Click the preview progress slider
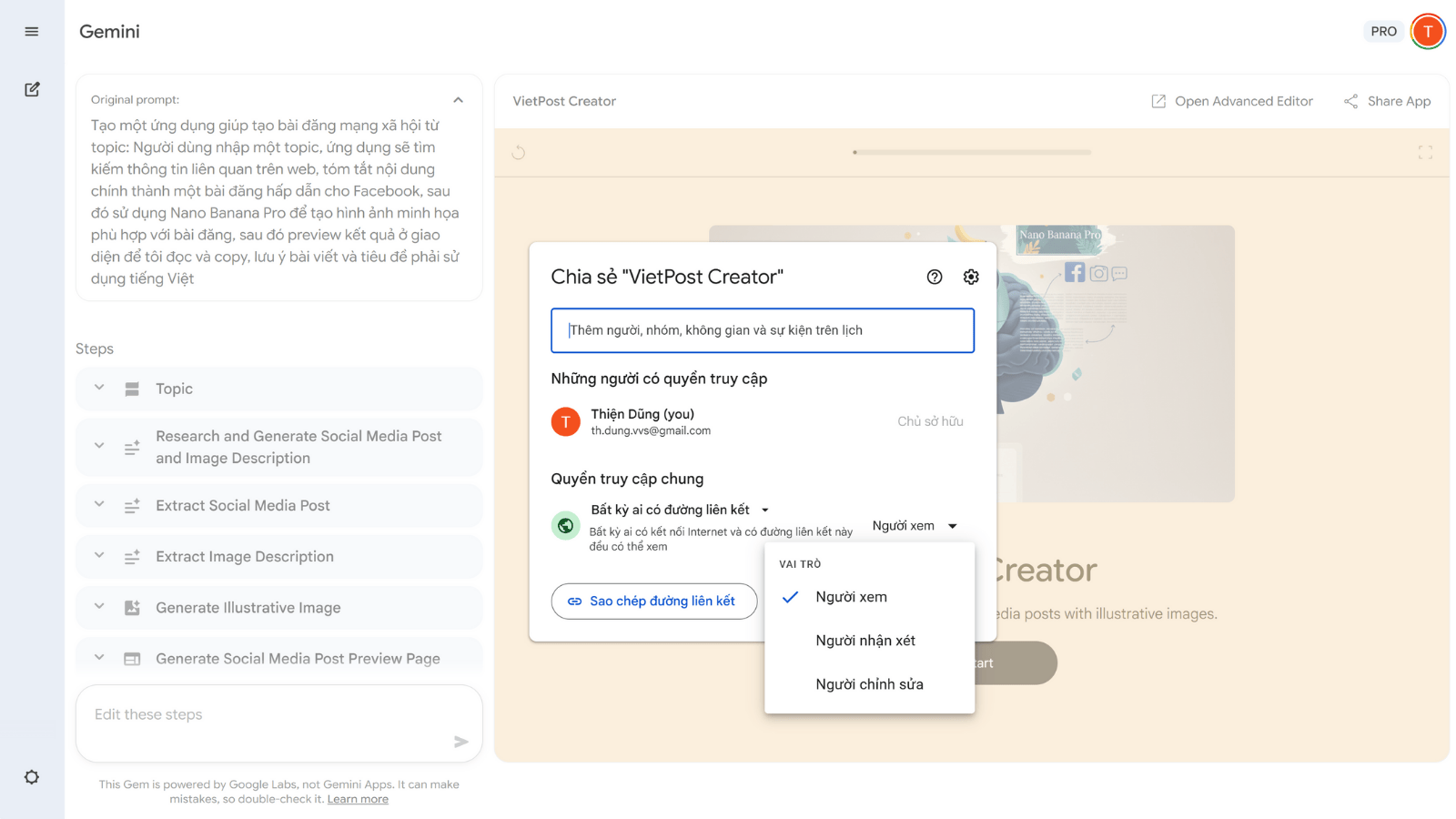Screen dimensions: 1456x819 (x=972, y=153)
